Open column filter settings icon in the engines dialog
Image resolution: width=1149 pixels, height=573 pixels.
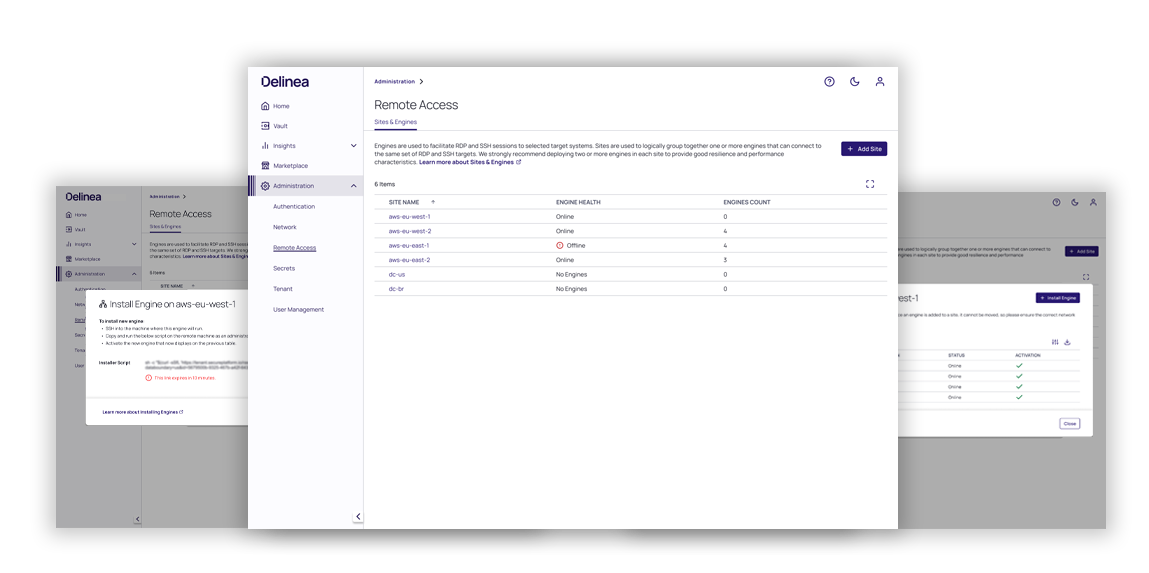pos(1055,342)
